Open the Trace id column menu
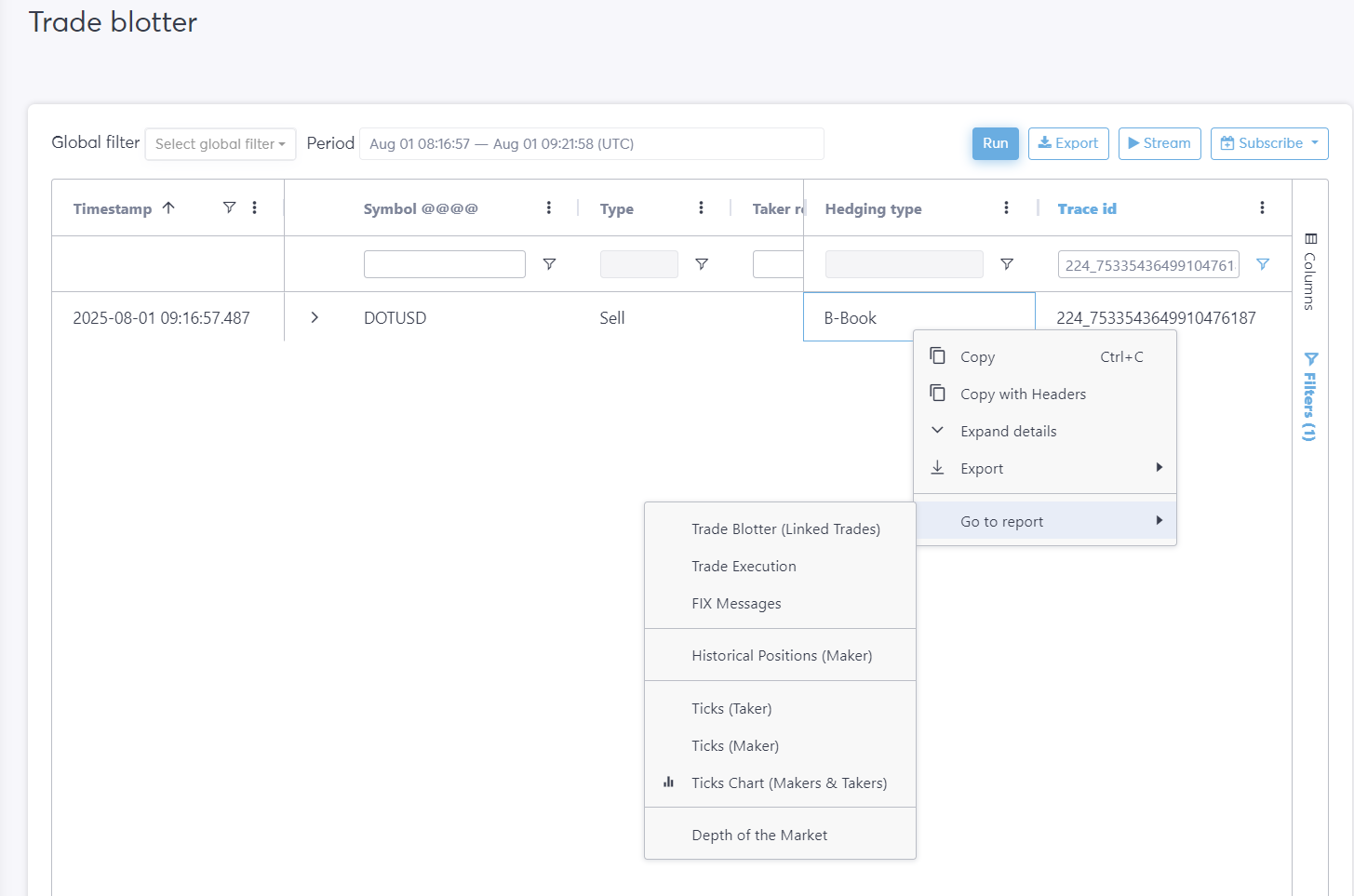The height and width of the screenshot is (896, 1354). tap(1262, 207)
